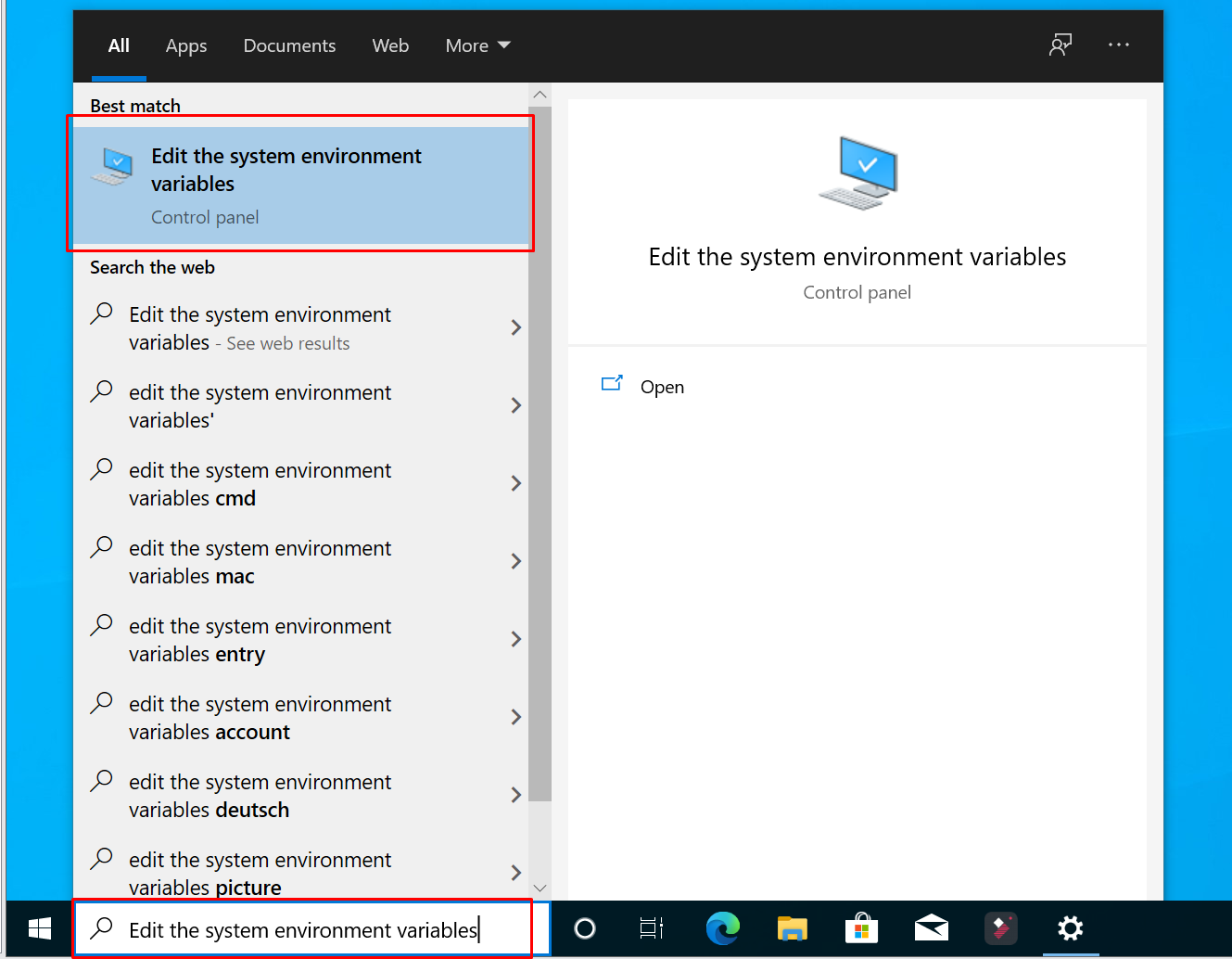The image size is (1232, 959).
Task: Click the Windows Start button
Action: click(39, 928)
